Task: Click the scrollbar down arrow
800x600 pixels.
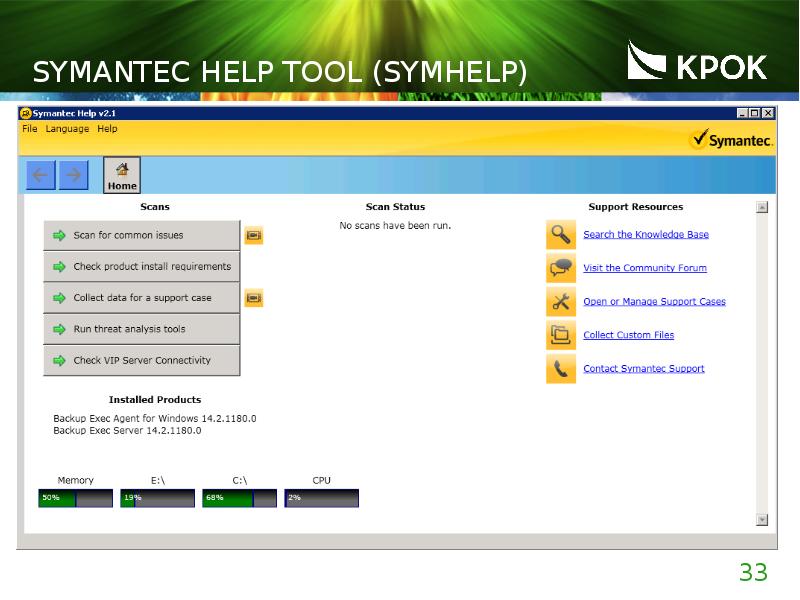Action: 762,520
